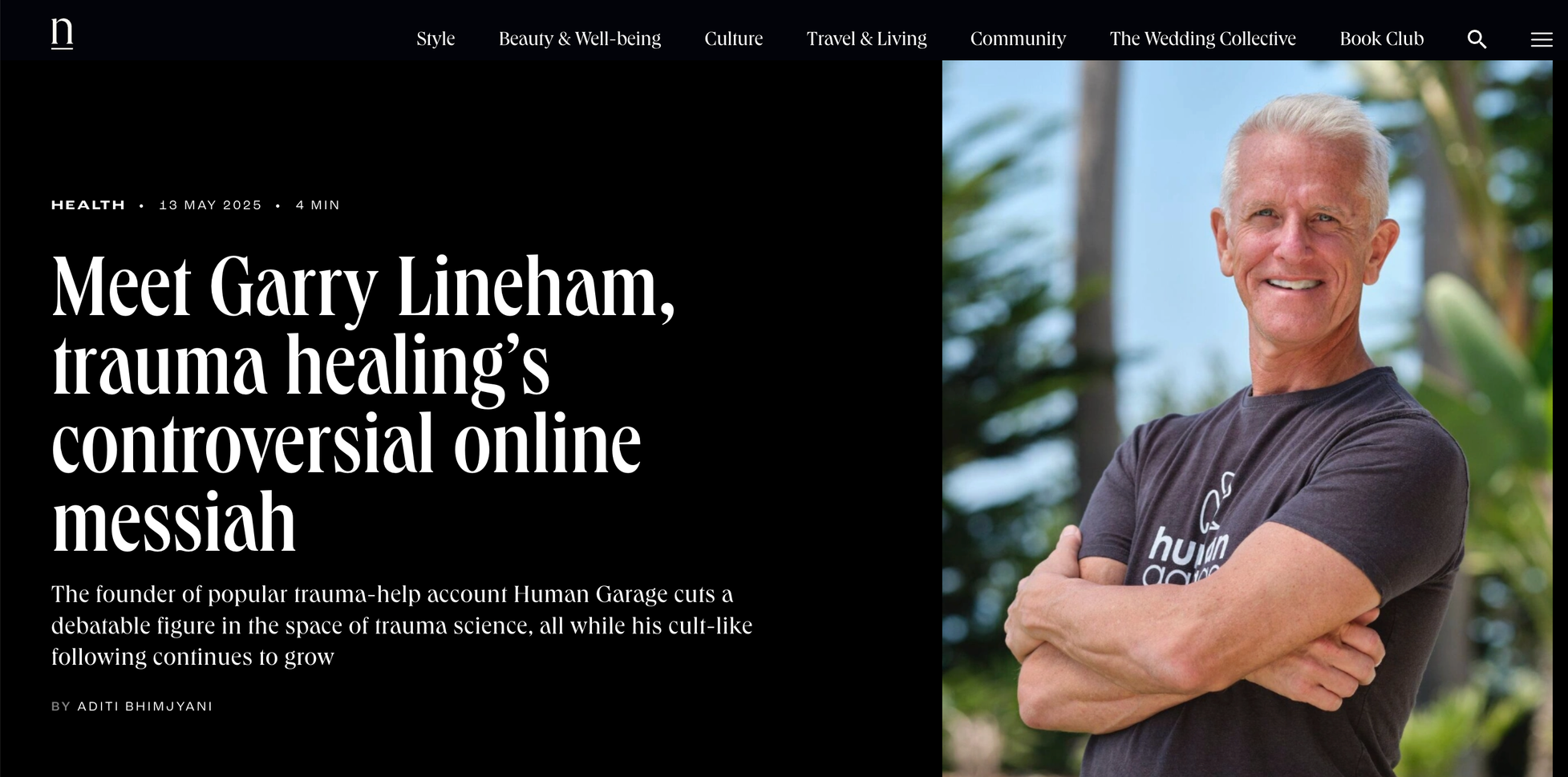Click the Human Garage logo on t-shirt
Viewport: 1568px width, 777px height.
[1187, 533]
